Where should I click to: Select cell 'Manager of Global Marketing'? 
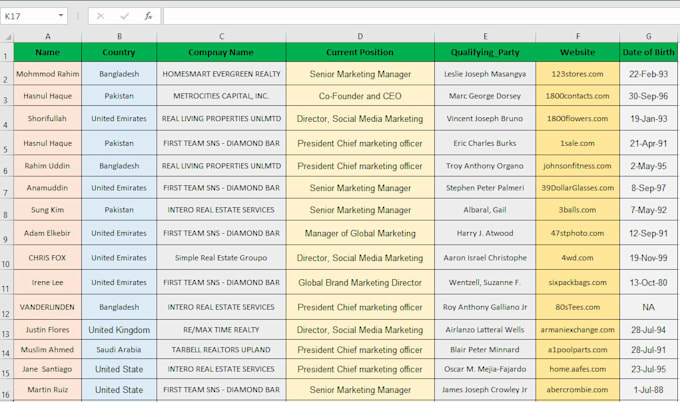(360, 233)
